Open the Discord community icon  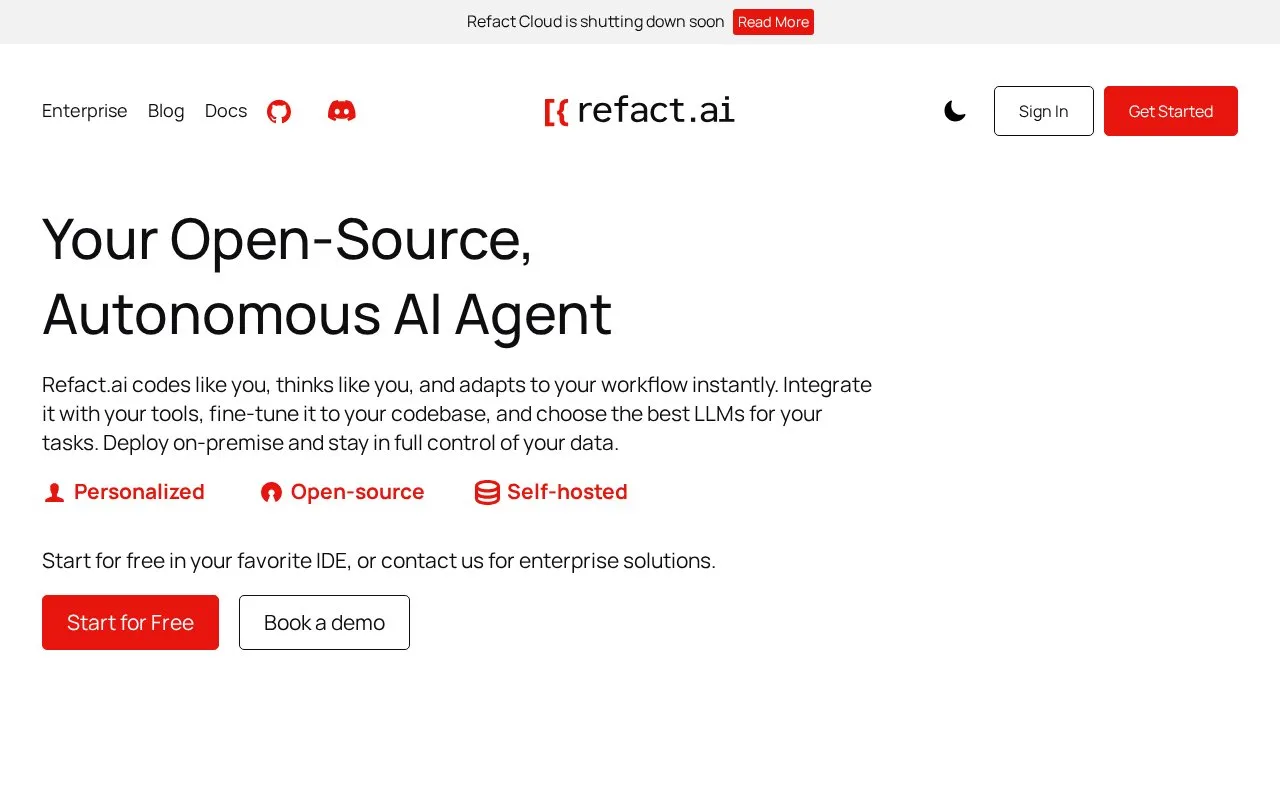coord(342,111)
